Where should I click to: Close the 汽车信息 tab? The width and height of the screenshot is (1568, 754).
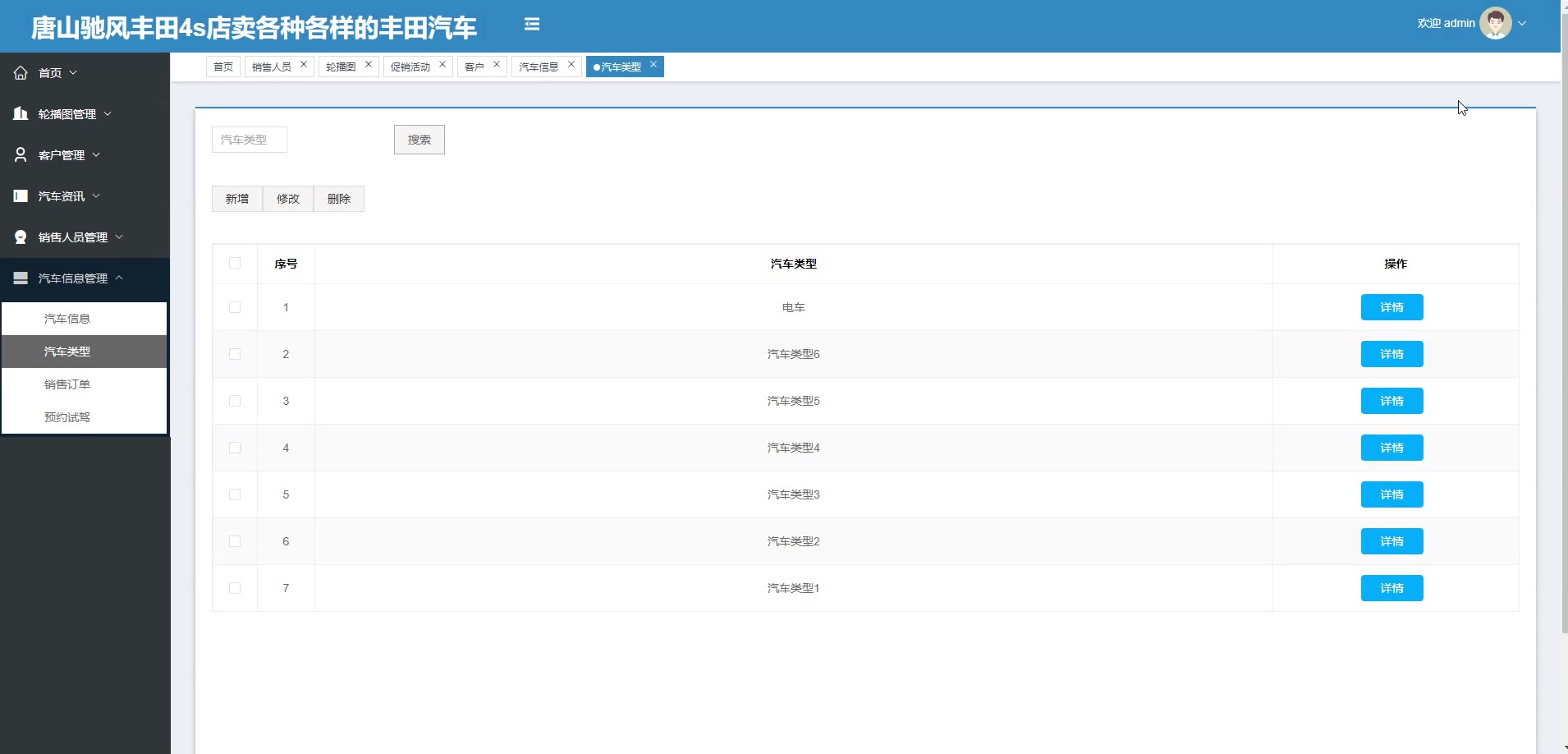tap(571, 64)
